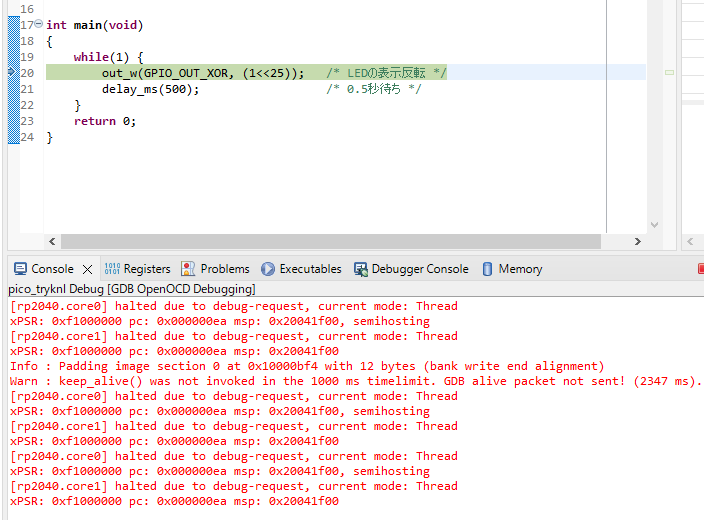Viewport: 704px width, 520px height.
Task: Click the Registers tab binary icon
Action: 112,269
